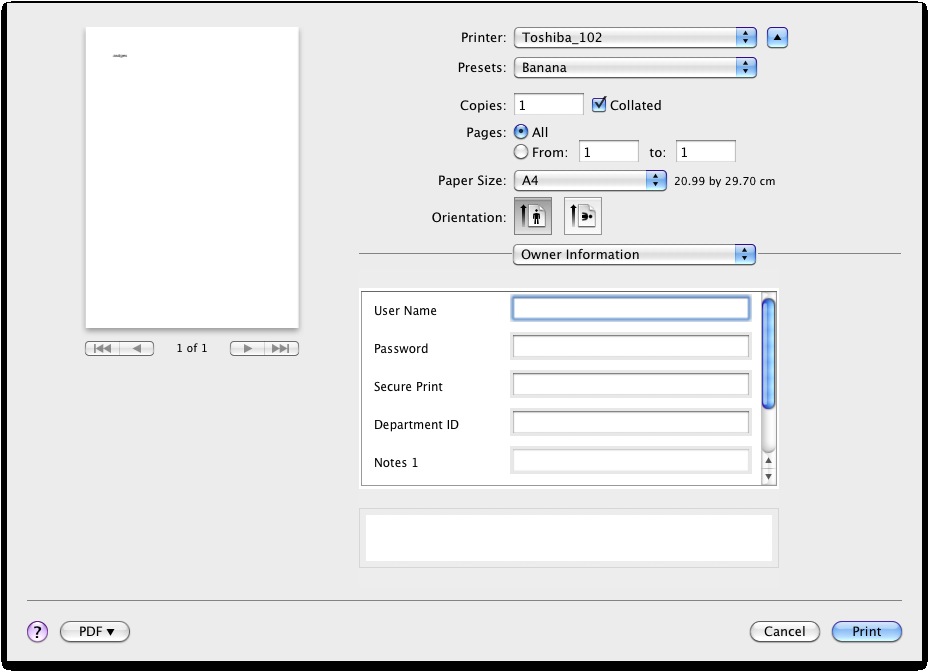The image size is (929, 672).
Task: Go to last page in preview
Action: coord(281,348)
